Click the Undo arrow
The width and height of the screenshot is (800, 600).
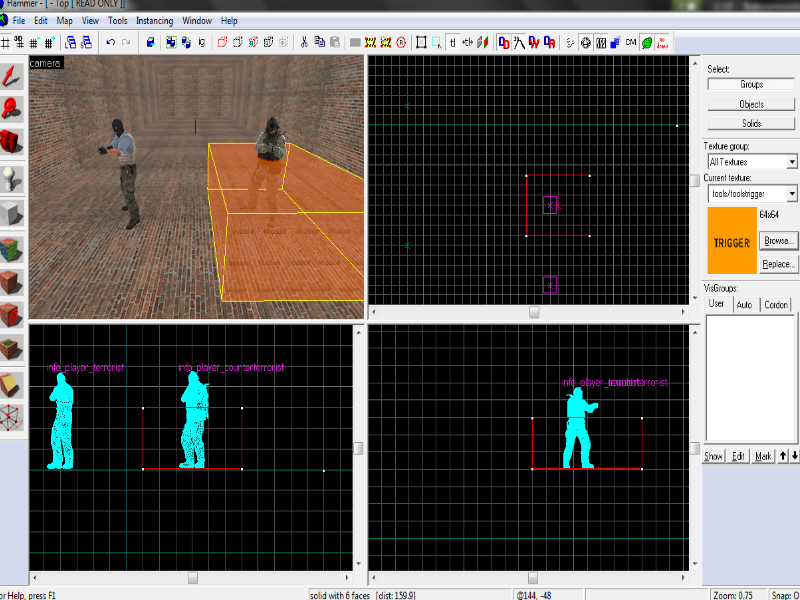point(110,42)
